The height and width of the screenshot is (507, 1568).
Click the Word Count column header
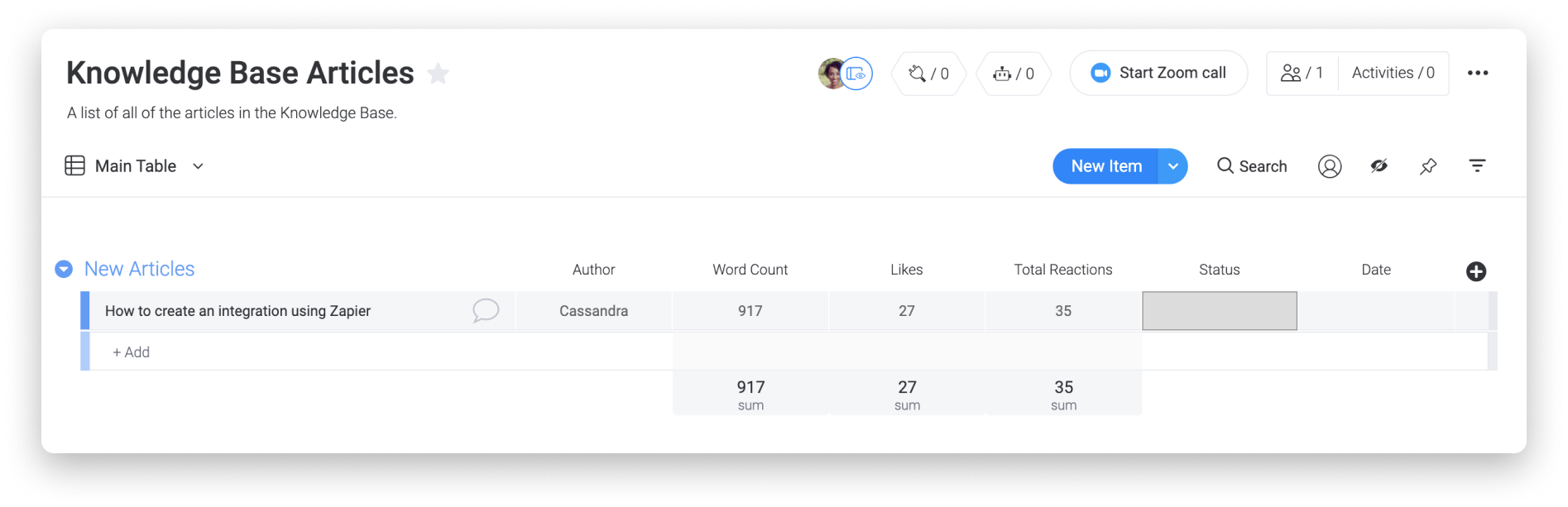pos(750,270)
